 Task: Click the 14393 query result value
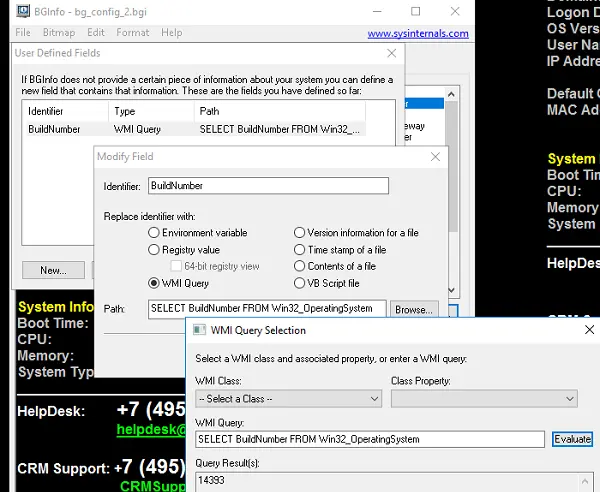pos(211,480)
